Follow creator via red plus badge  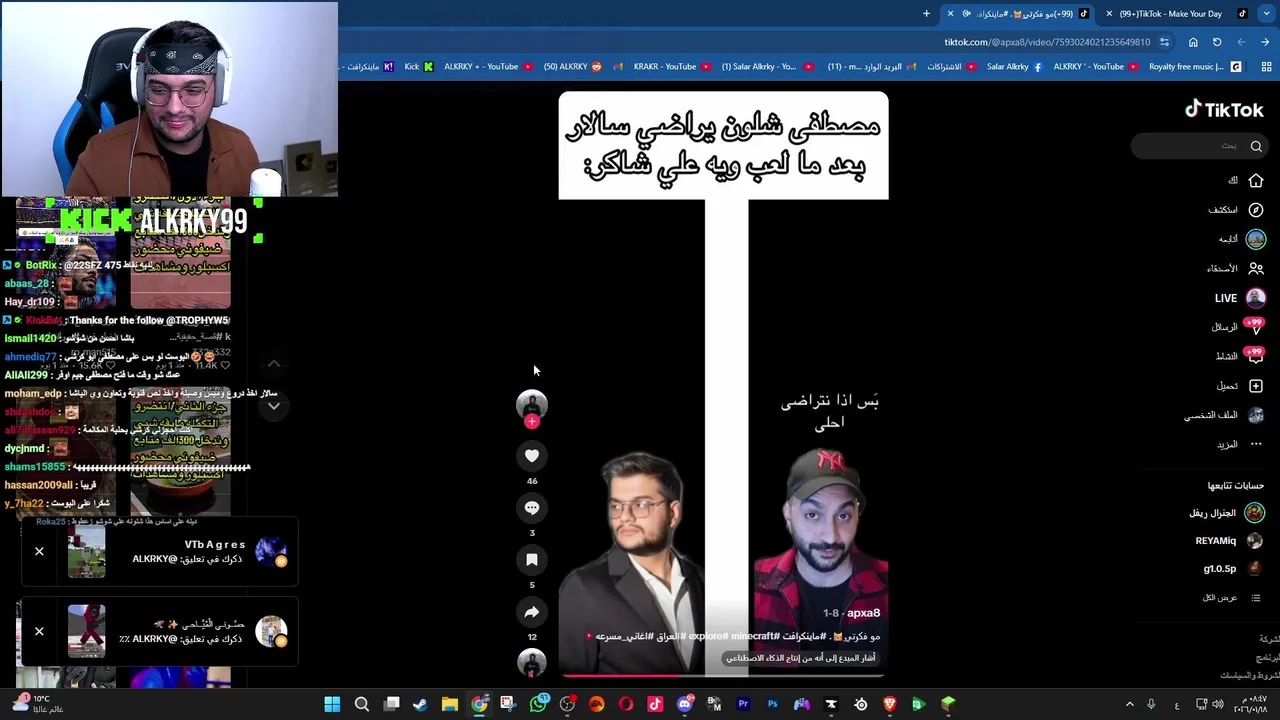click(532, 422)
